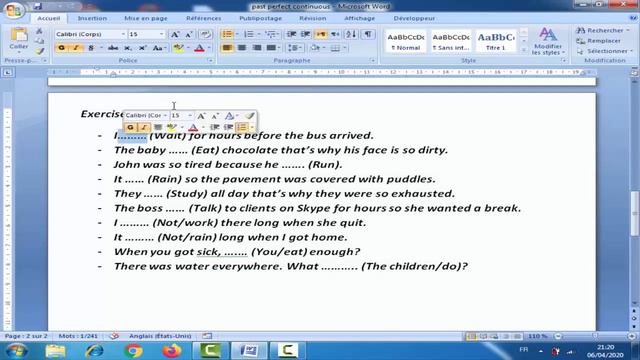Image resolution: width=640 pixels, height=360 pixels.
Task: Toggle italic (I) in the ribbon
Action: [76, 48]
